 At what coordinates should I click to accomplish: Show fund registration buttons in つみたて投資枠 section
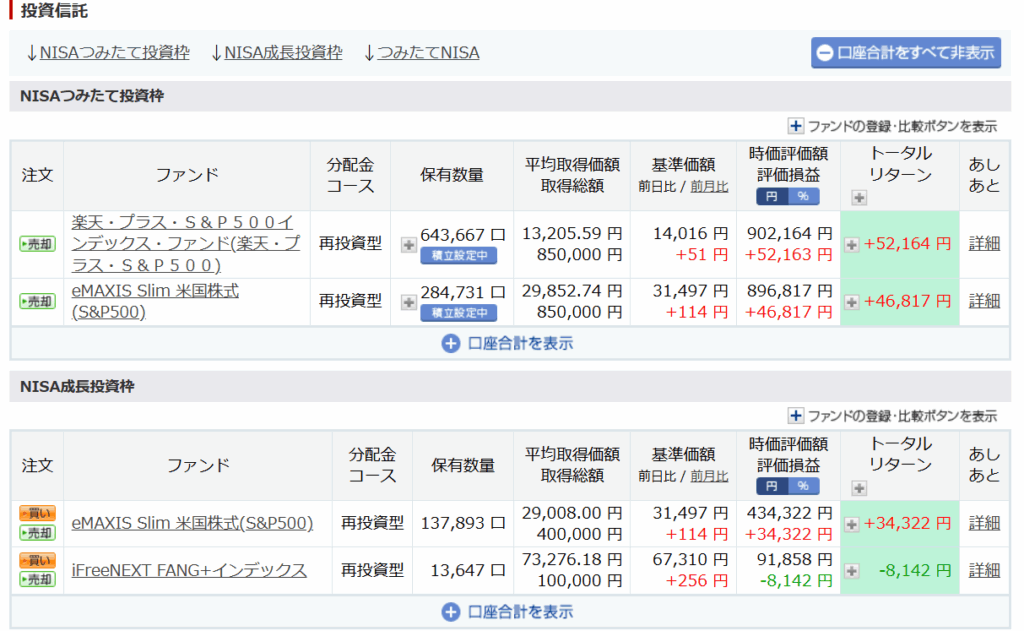tap(892, 126)
